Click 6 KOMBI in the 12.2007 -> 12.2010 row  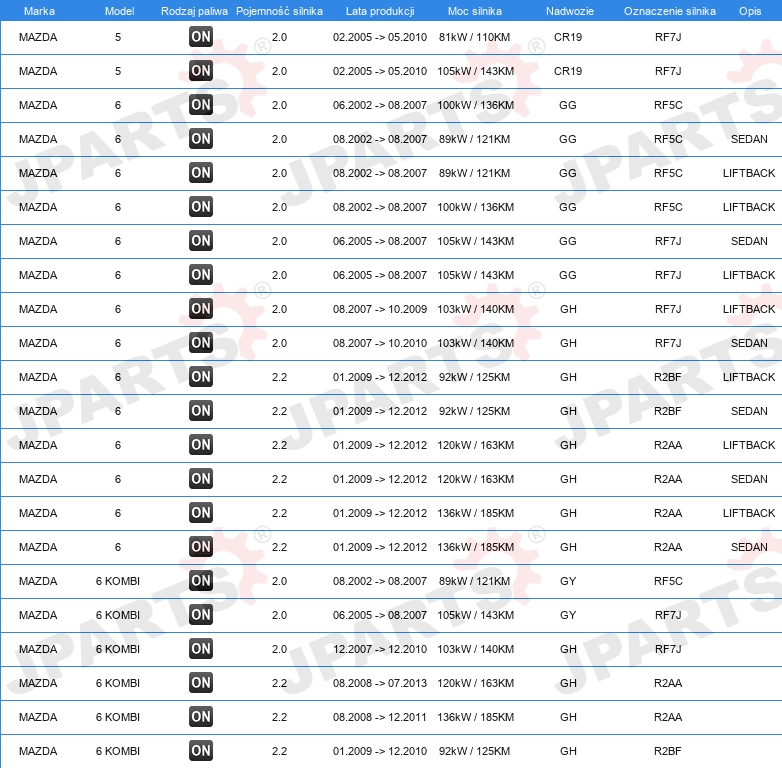(x=118, y=649)
